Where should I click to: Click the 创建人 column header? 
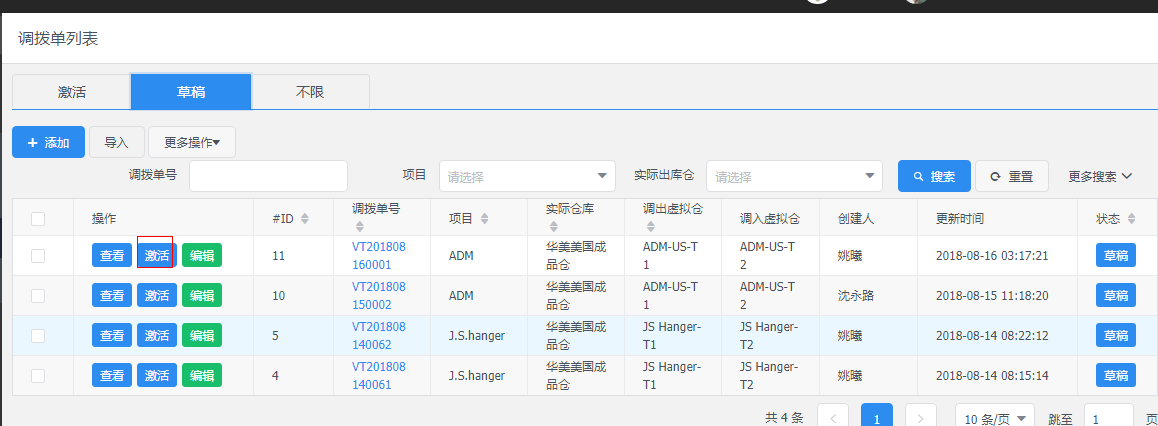coord(856,219)
